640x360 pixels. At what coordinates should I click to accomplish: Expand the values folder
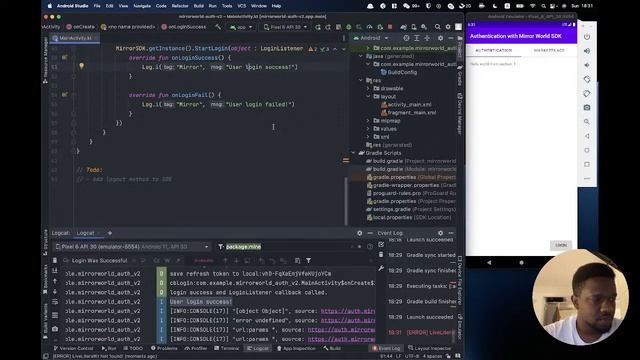click(368, 129)
